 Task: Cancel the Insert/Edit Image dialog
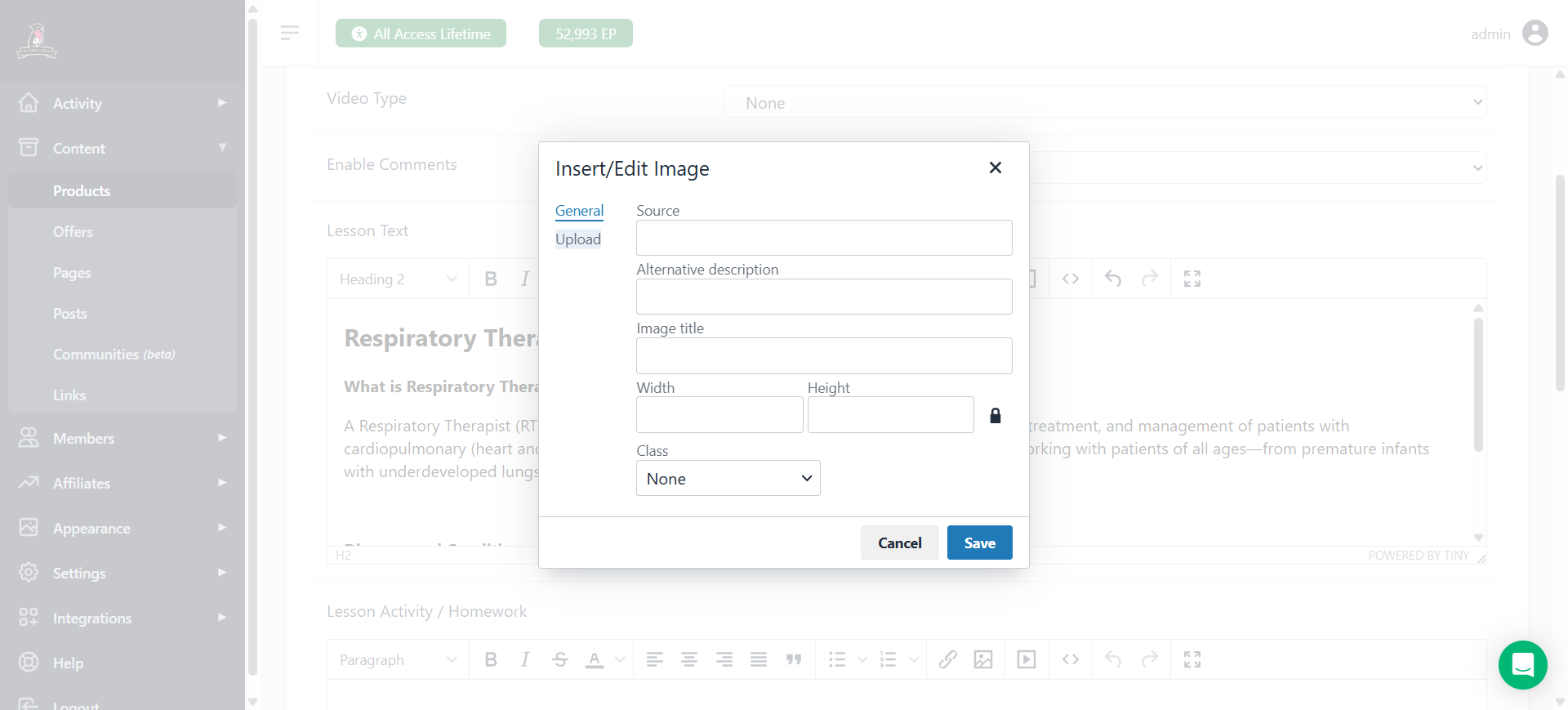pyautogui.click(x=899, y=543)
